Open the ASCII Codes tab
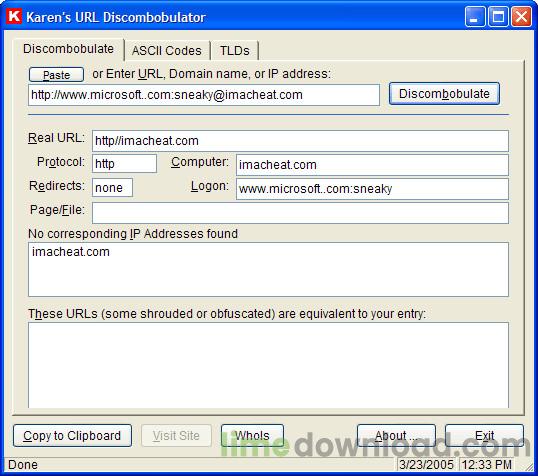 (x=167, y=51)
